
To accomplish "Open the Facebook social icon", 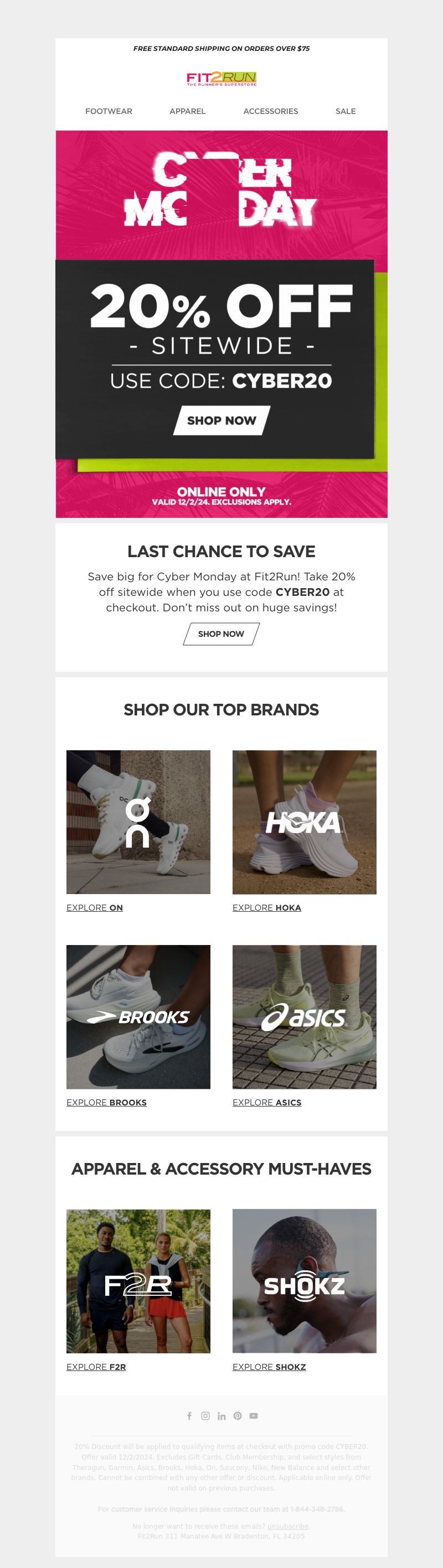I will [x=189, y=1415].
